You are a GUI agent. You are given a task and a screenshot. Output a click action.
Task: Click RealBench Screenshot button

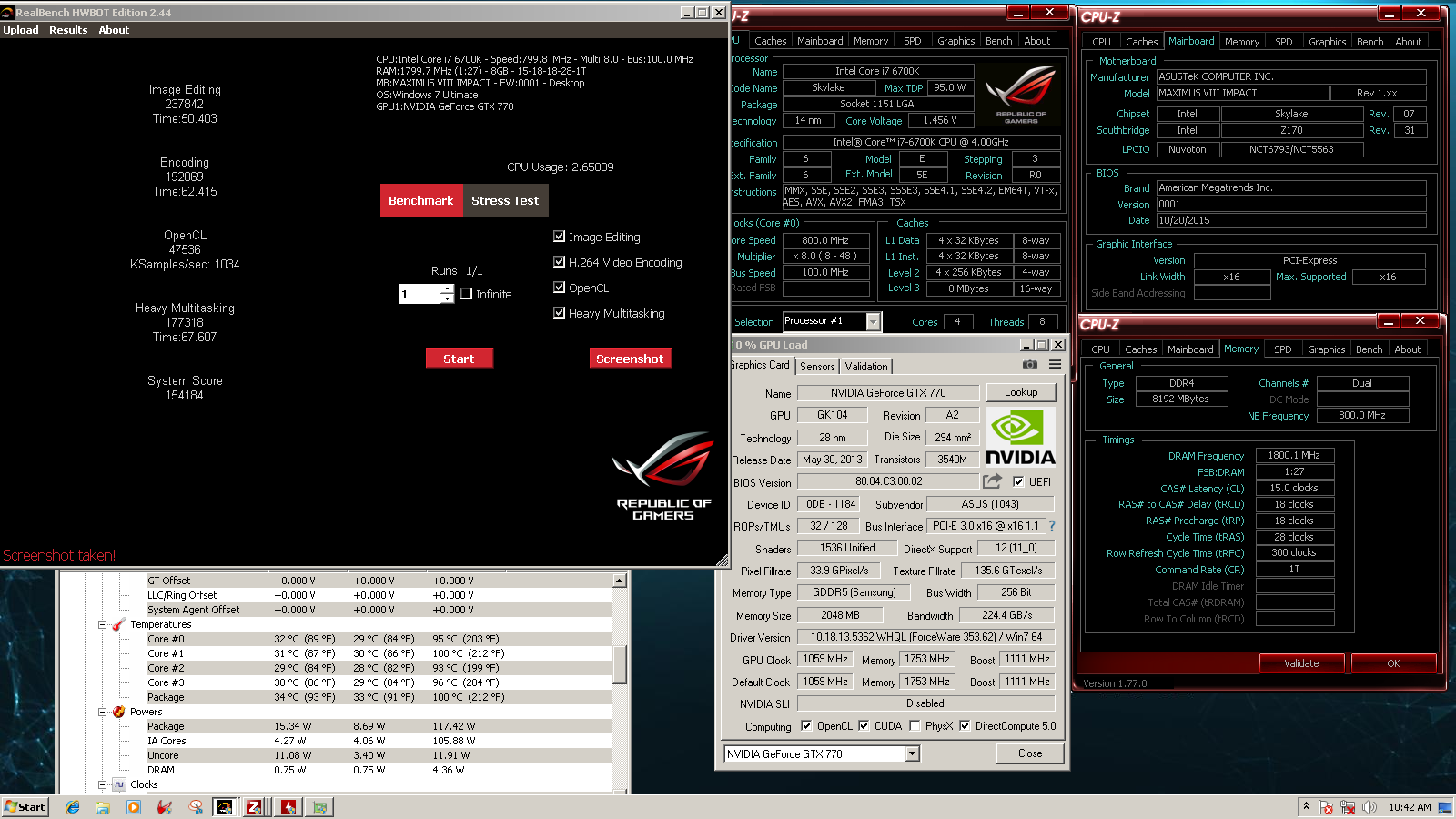click(x=630, y=359)
